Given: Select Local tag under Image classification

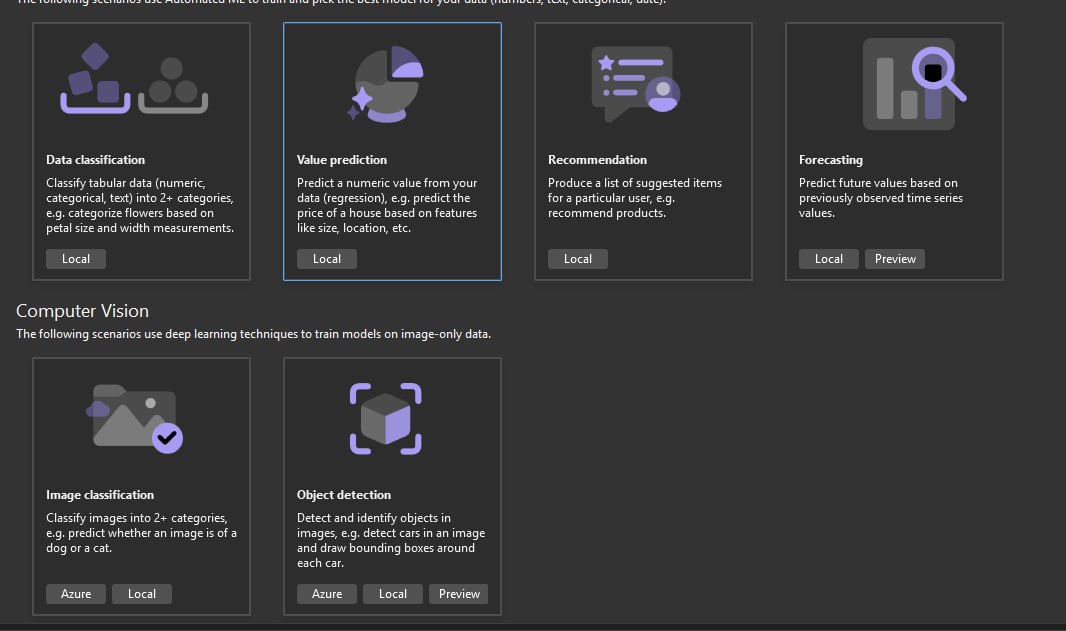Looking at the screenshot, I should (x=142, y=594).
